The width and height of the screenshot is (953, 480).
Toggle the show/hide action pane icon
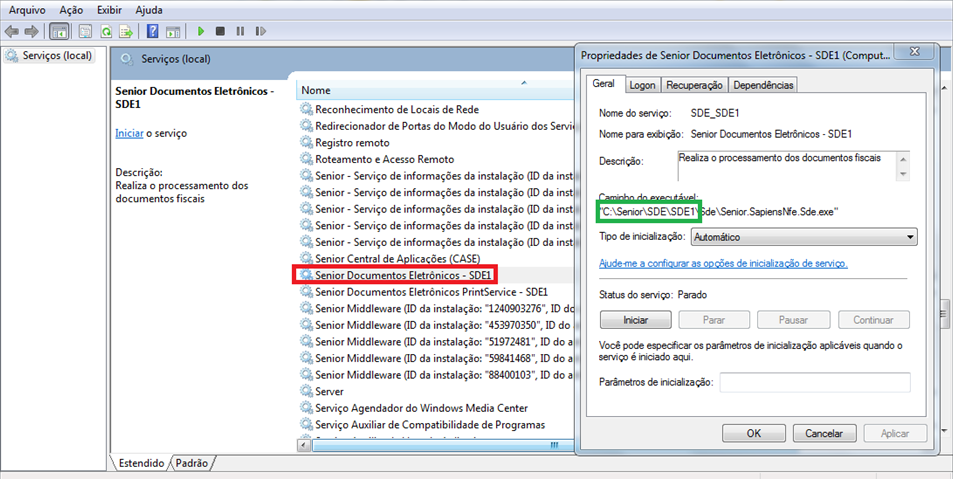click(173, 31)
